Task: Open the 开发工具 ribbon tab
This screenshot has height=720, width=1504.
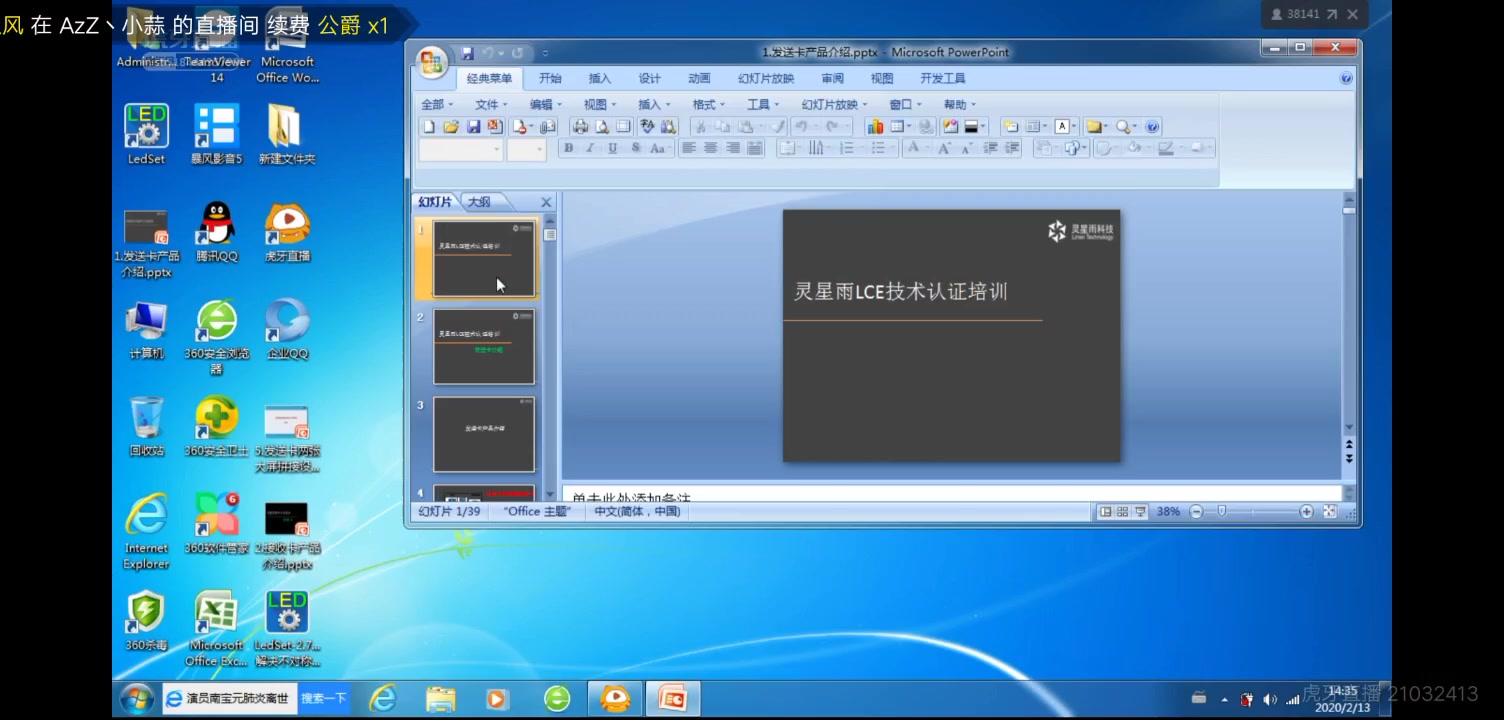Action: click(943, 78)
